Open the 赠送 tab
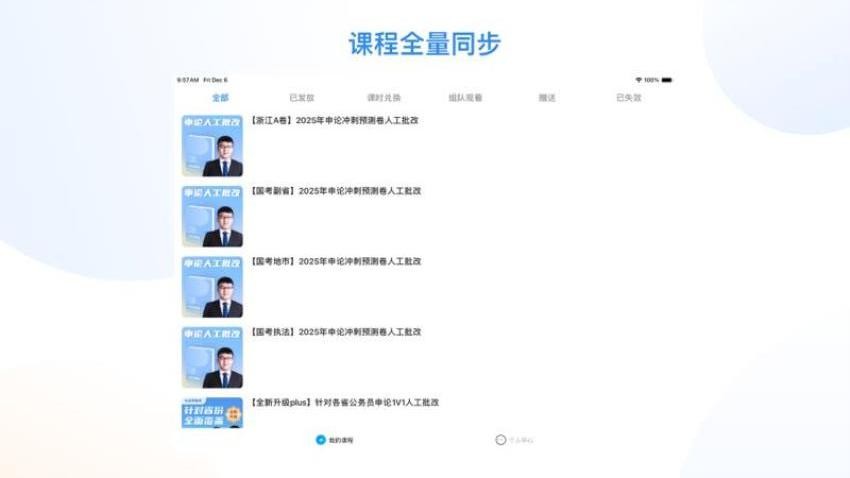 (x=547, y=98)
